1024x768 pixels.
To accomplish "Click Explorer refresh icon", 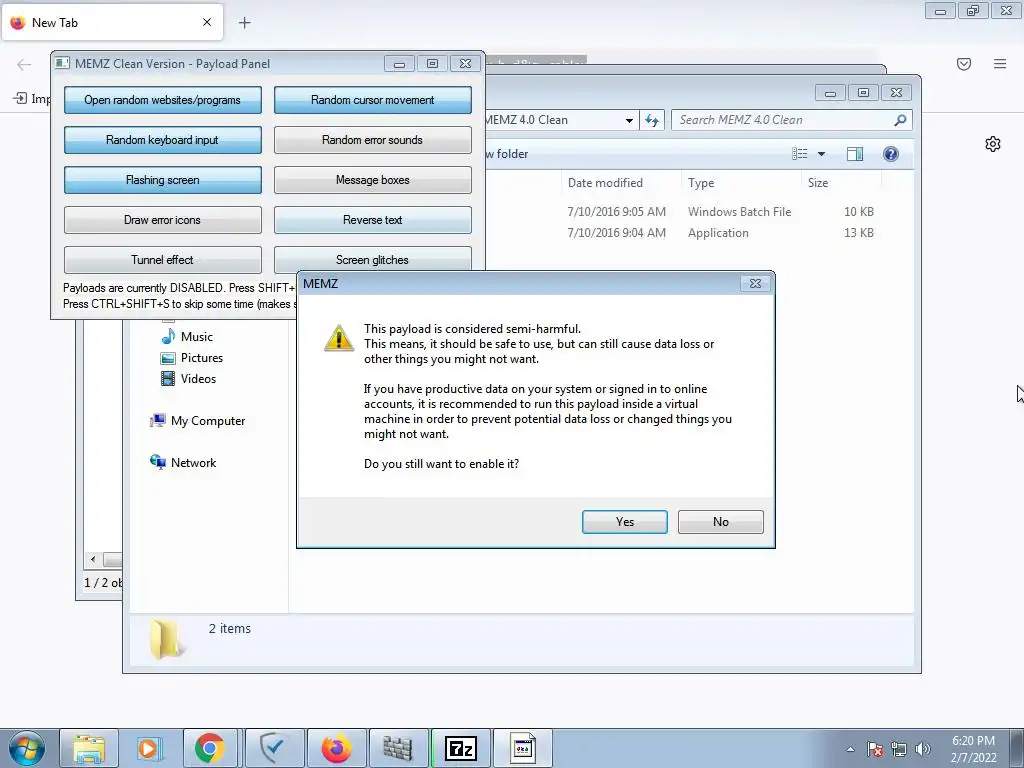I will pos(652,120).
